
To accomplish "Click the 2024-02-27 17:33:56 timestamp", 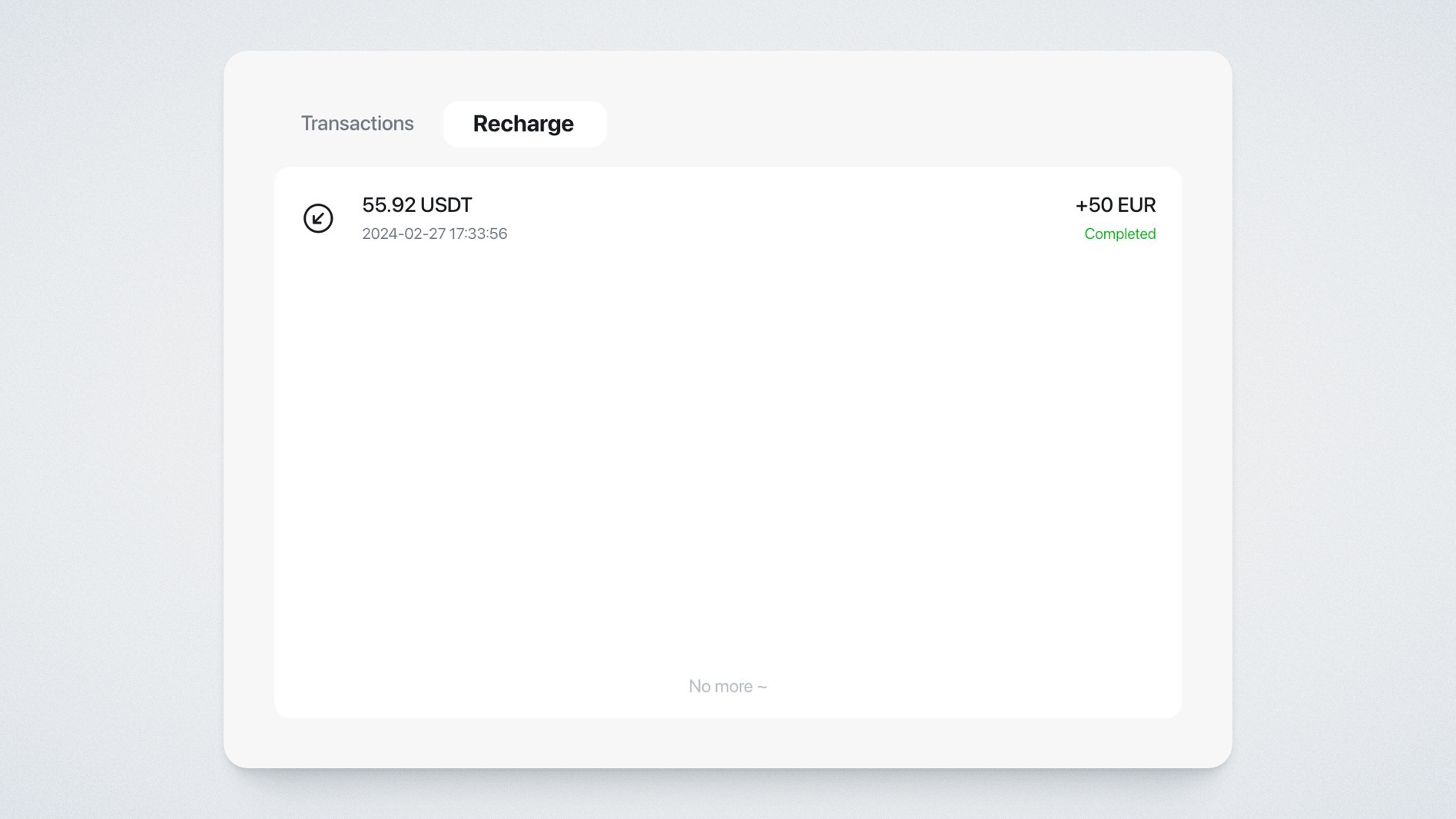I will [x=434, y=234].
